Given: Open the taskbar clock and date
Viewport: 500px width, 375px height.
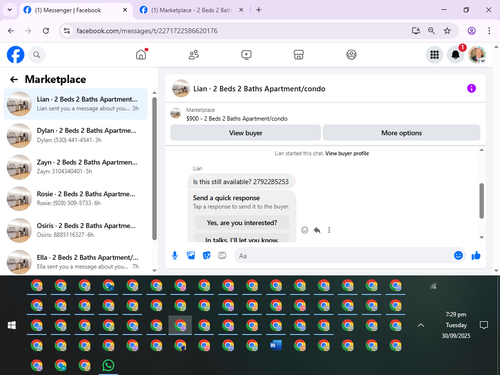Looking at the screenshot, I should 456,325.
